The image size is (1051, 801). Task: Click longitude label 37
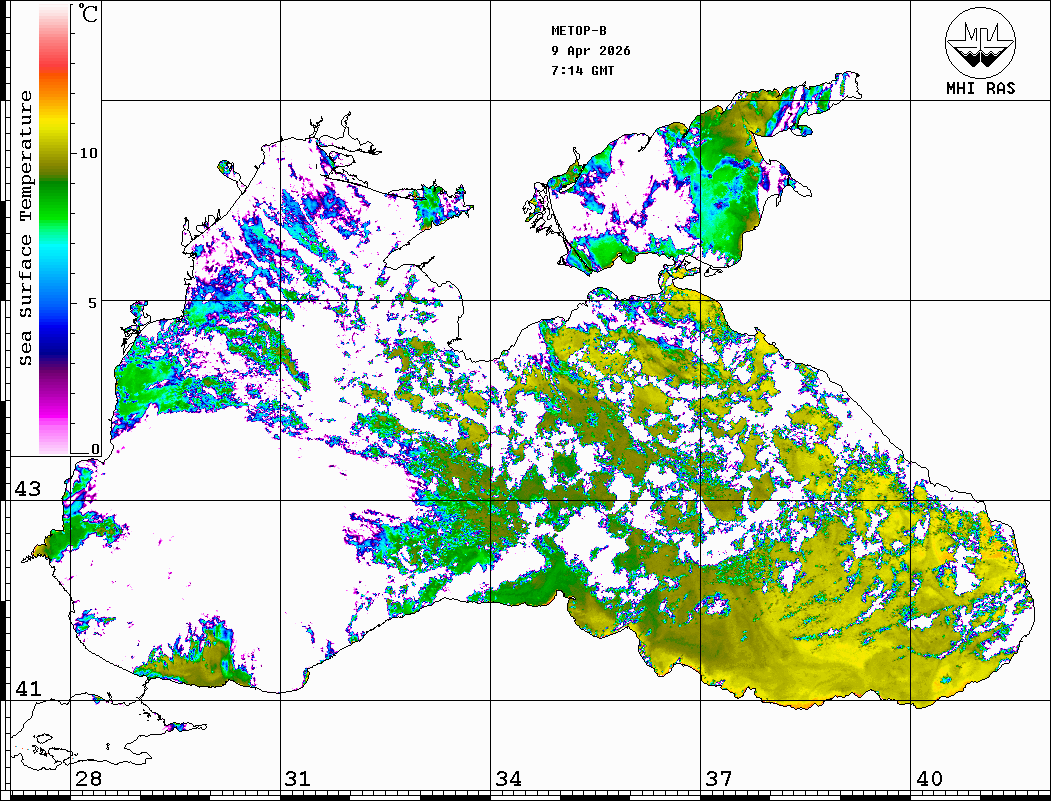click(718, 779)
